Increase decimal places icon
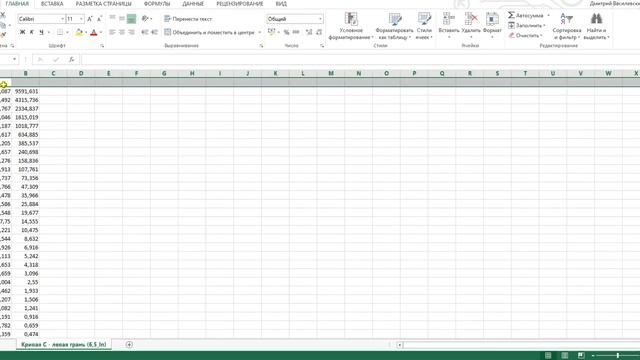 (309, 32)
